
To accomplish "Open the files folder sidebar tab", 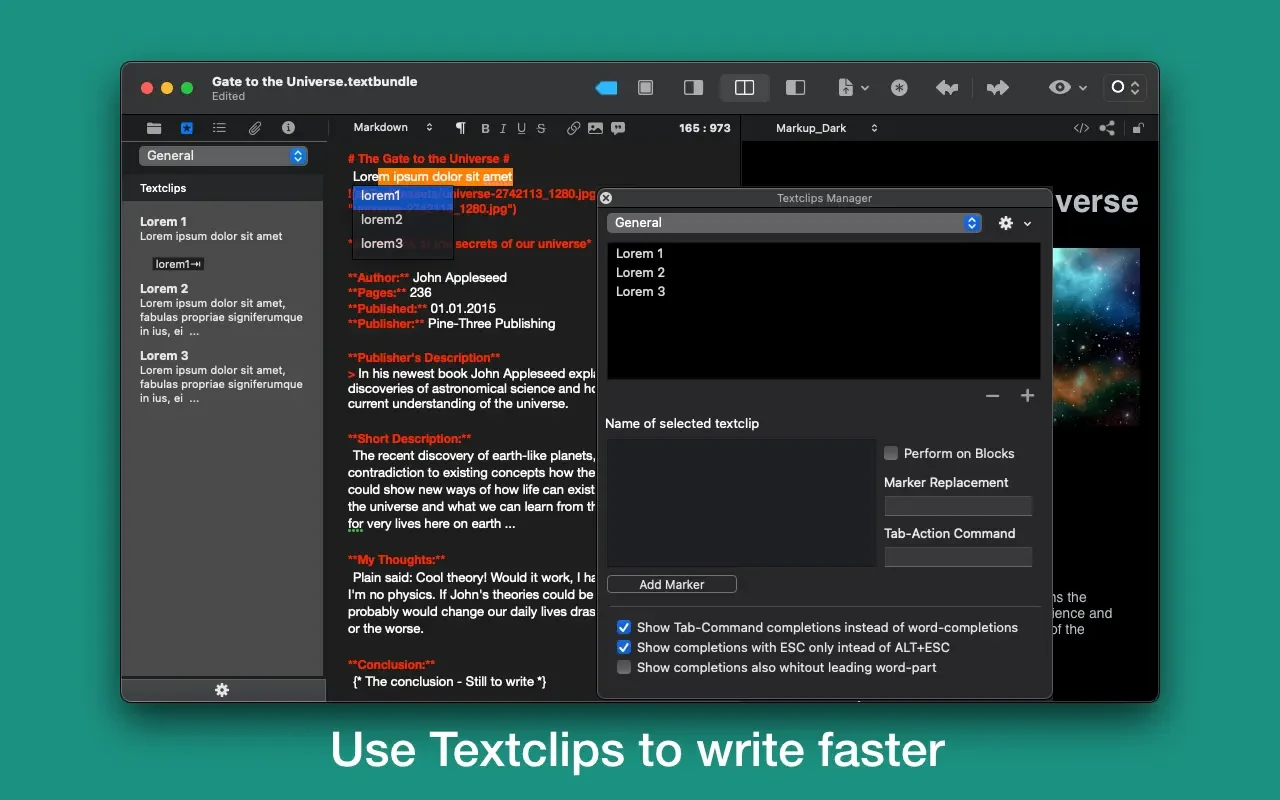I will (x=153, y=128).
